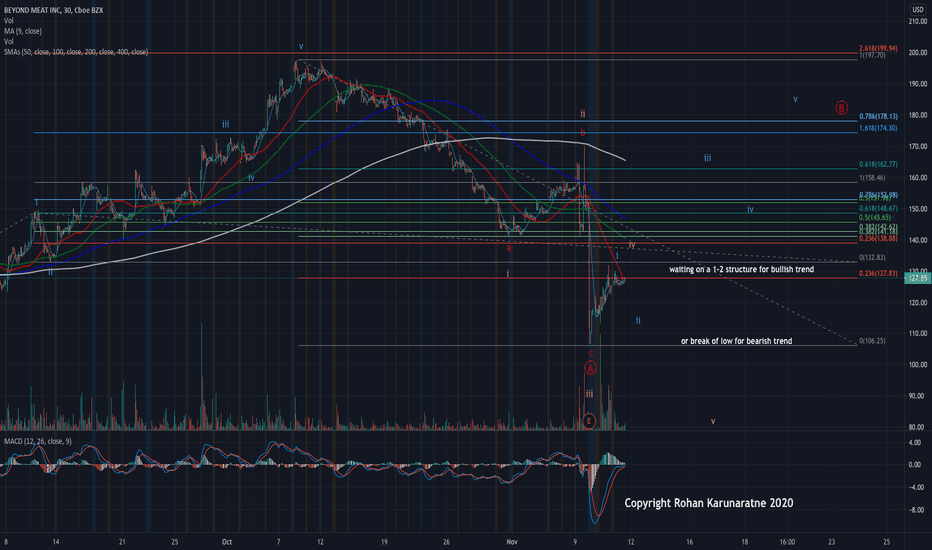Select the 1(158.46) Fibonacci label
The height and width of the screenshot is (550, 932).
pos(872,178)
